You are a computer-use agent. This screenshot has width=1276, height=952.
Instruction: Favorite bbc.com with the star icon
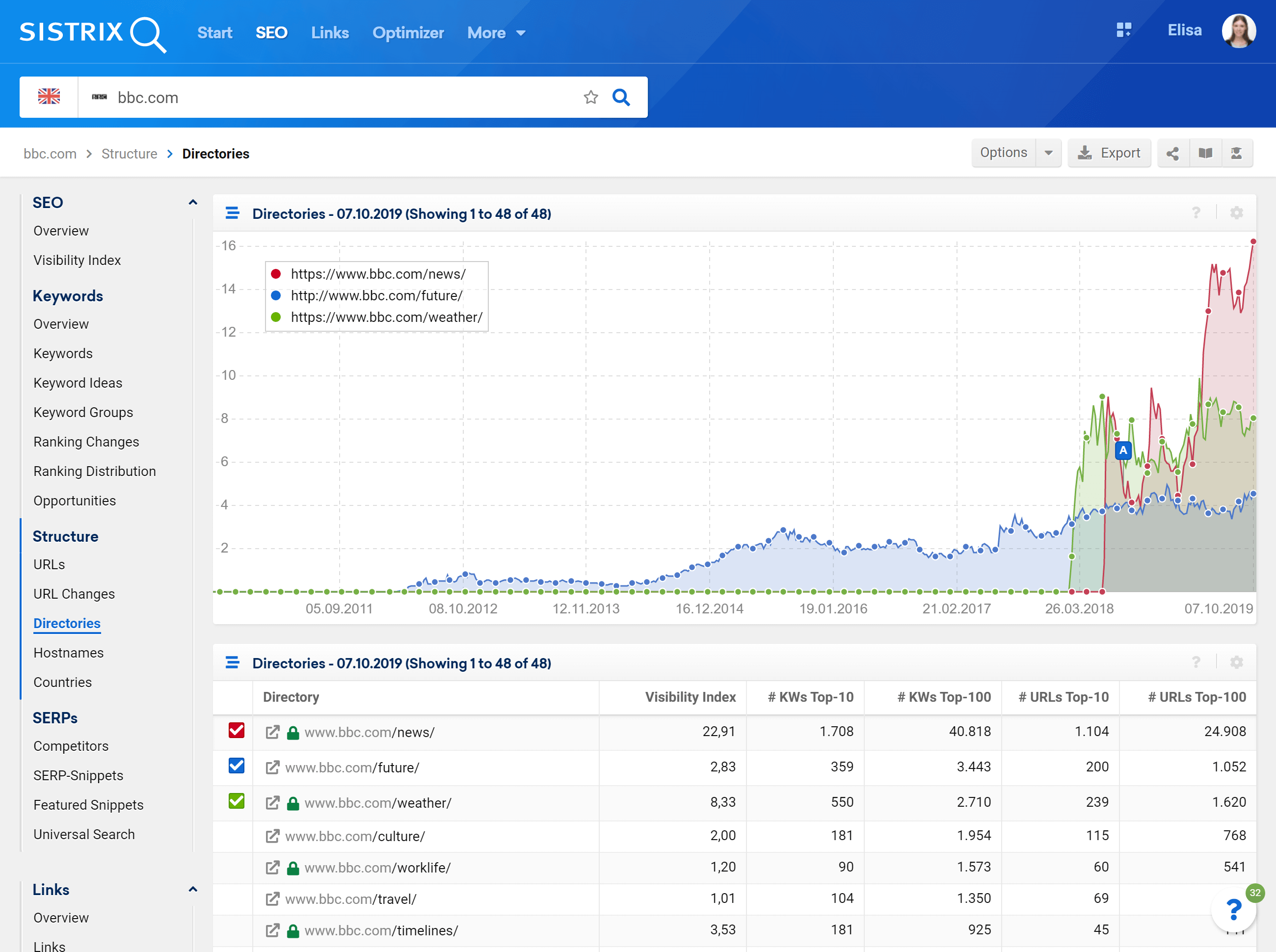click(591, 97)
